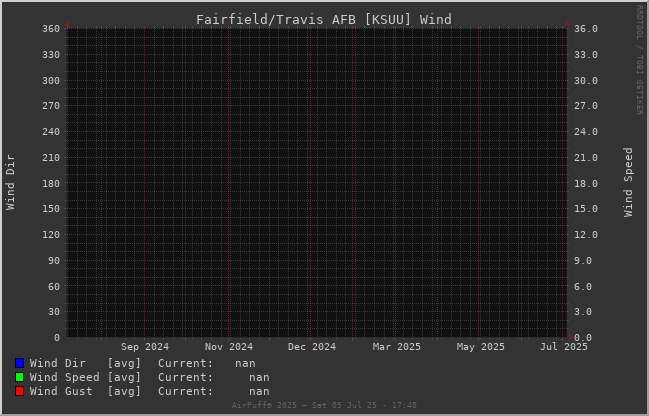Click the vertical Wind Speed axis title
The height and width of the screenshot is (416, 649).
(628, 183)
